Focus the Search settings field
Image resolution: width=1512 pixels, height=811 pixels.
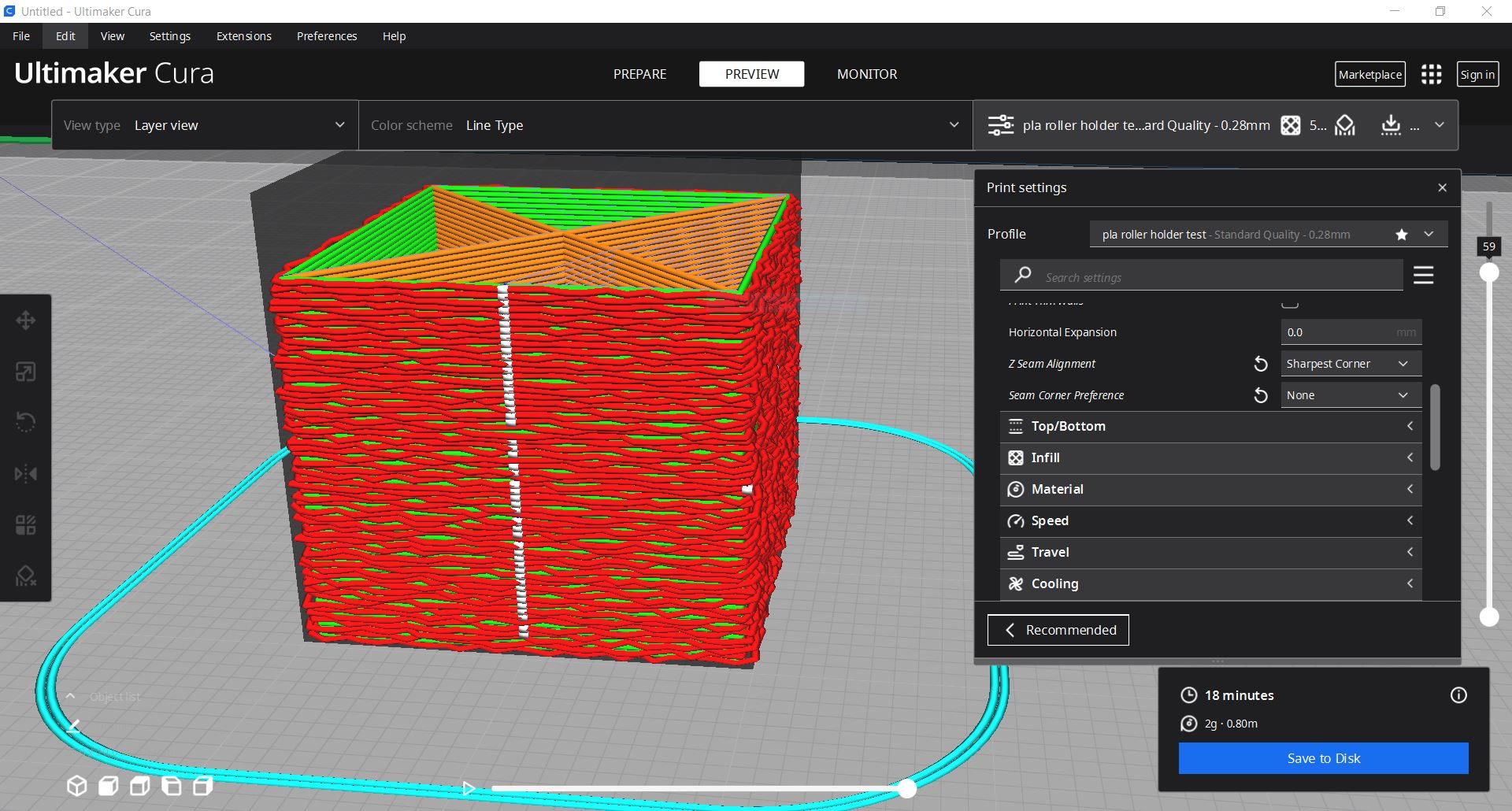tap(1201, 276)
